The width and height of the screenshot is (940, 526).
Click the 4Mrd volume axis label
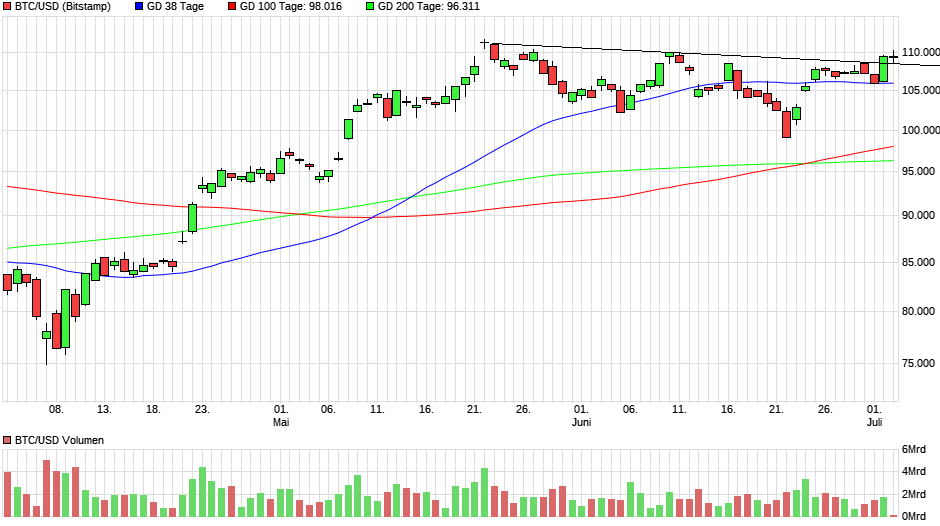tap(914, 471)
